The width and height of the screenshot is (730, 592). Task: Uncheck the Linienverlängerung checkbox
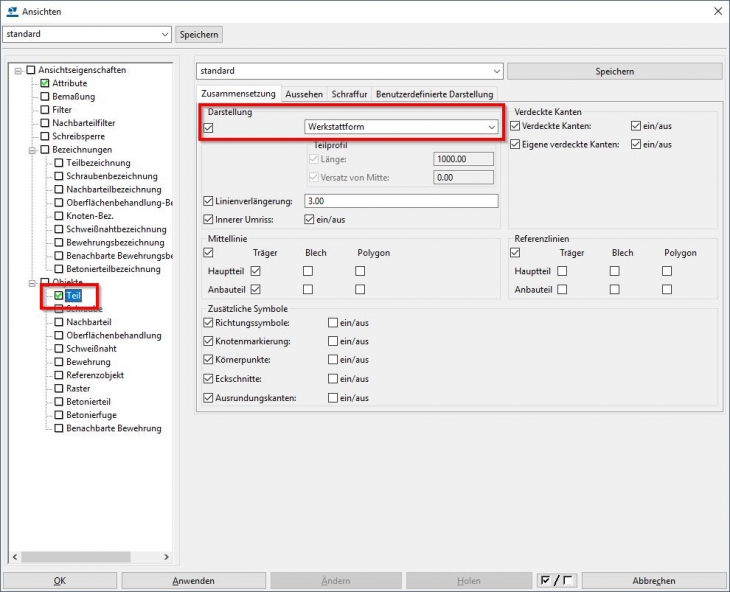(x=208, y=201)
